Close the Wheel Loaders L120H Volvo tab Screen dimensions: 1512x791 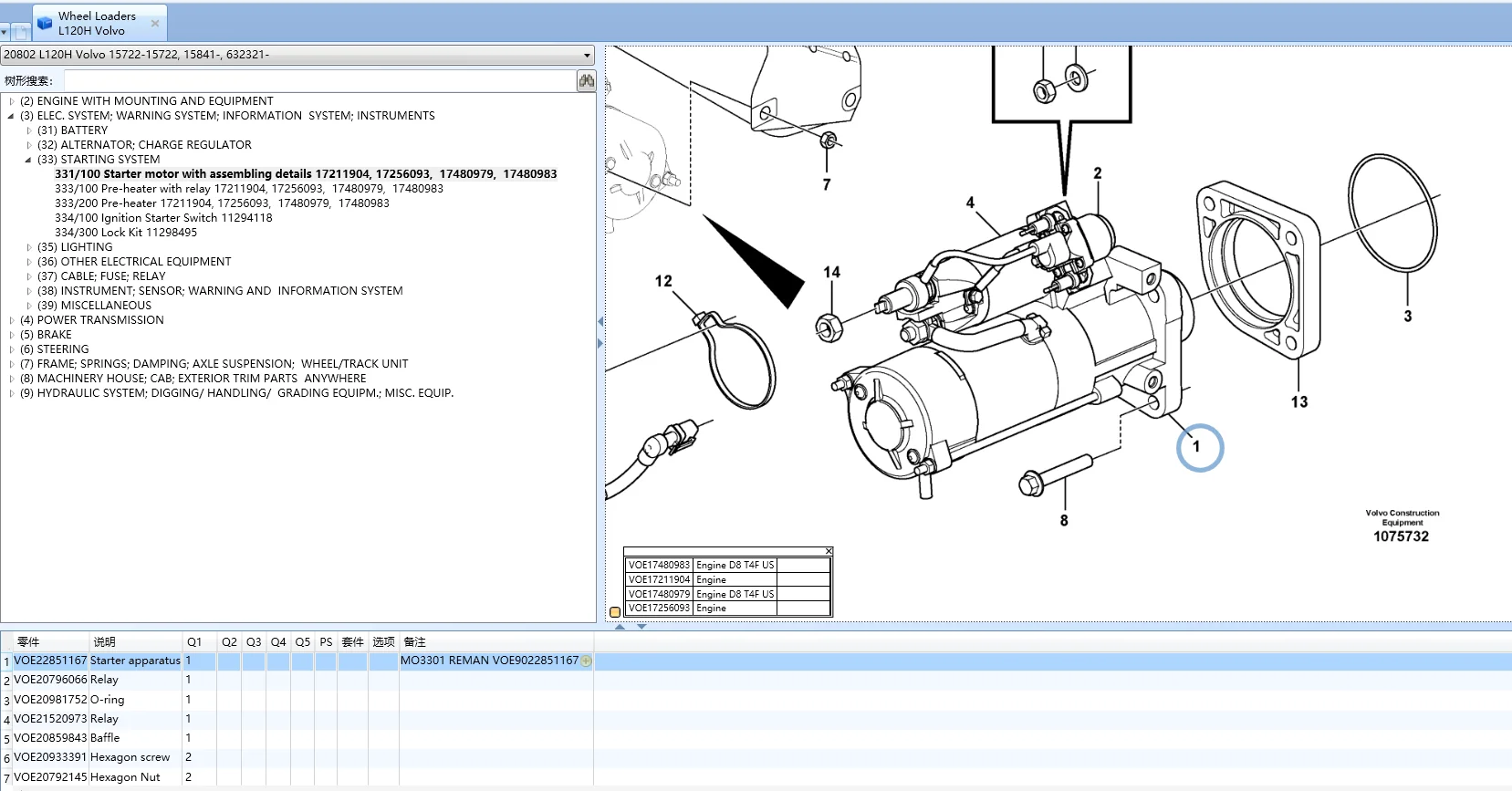[155, 24]
